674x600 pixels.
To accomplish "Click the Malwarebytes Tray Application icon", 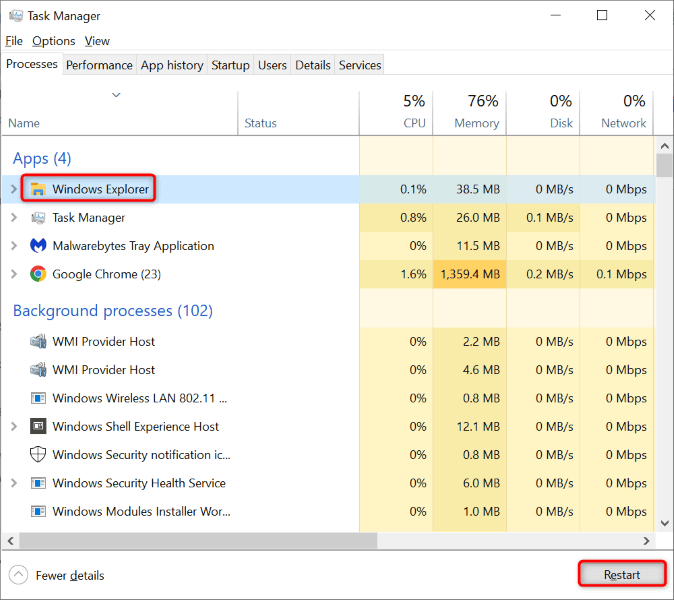I will pyautogui.click(x=38, y=246).
